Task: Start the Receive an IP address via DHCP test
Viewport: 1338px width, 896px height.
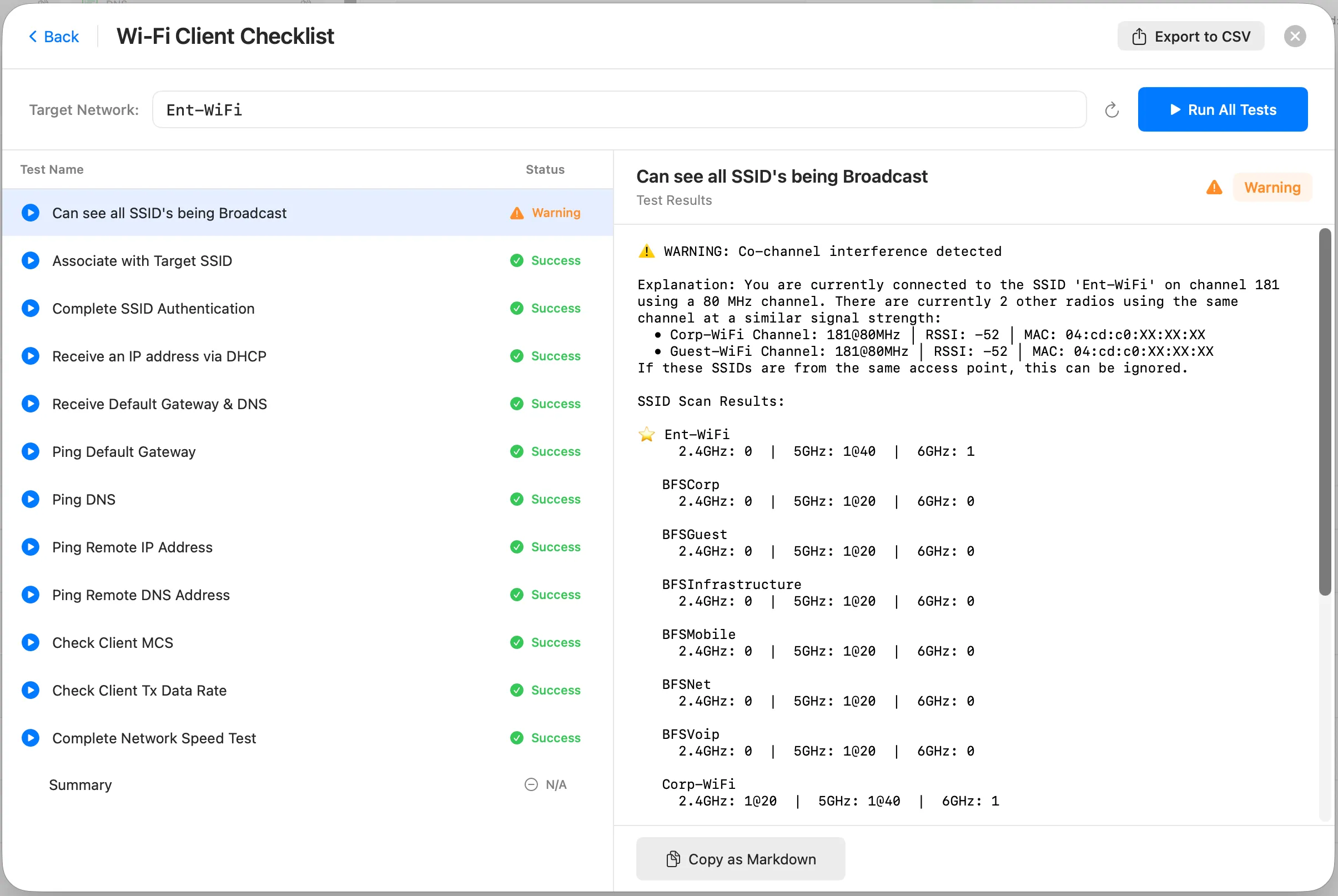Action: point(31,356)
